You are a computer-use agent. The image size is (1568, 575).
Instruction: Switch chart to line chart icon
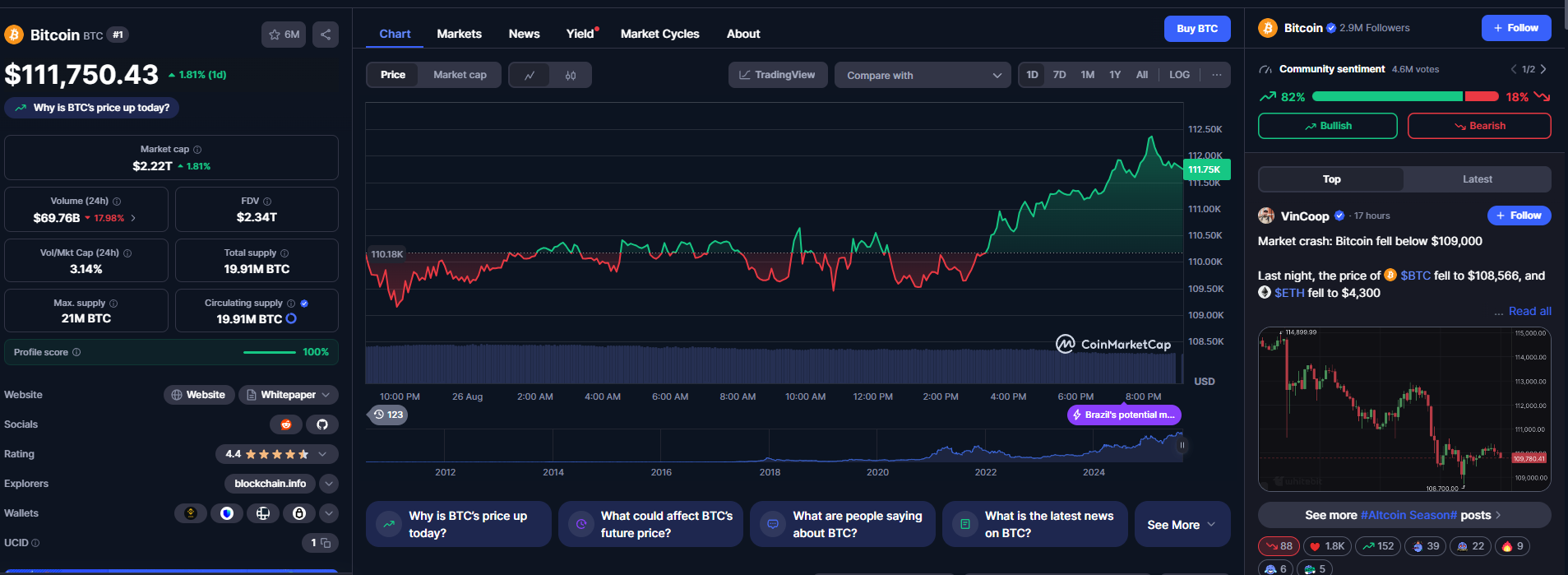click(530, 75)
